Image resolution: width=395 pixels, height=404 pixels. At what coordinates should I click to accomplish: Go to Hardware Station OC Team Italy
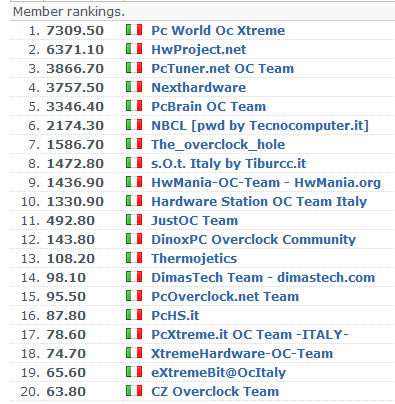[x=259, y=202]
